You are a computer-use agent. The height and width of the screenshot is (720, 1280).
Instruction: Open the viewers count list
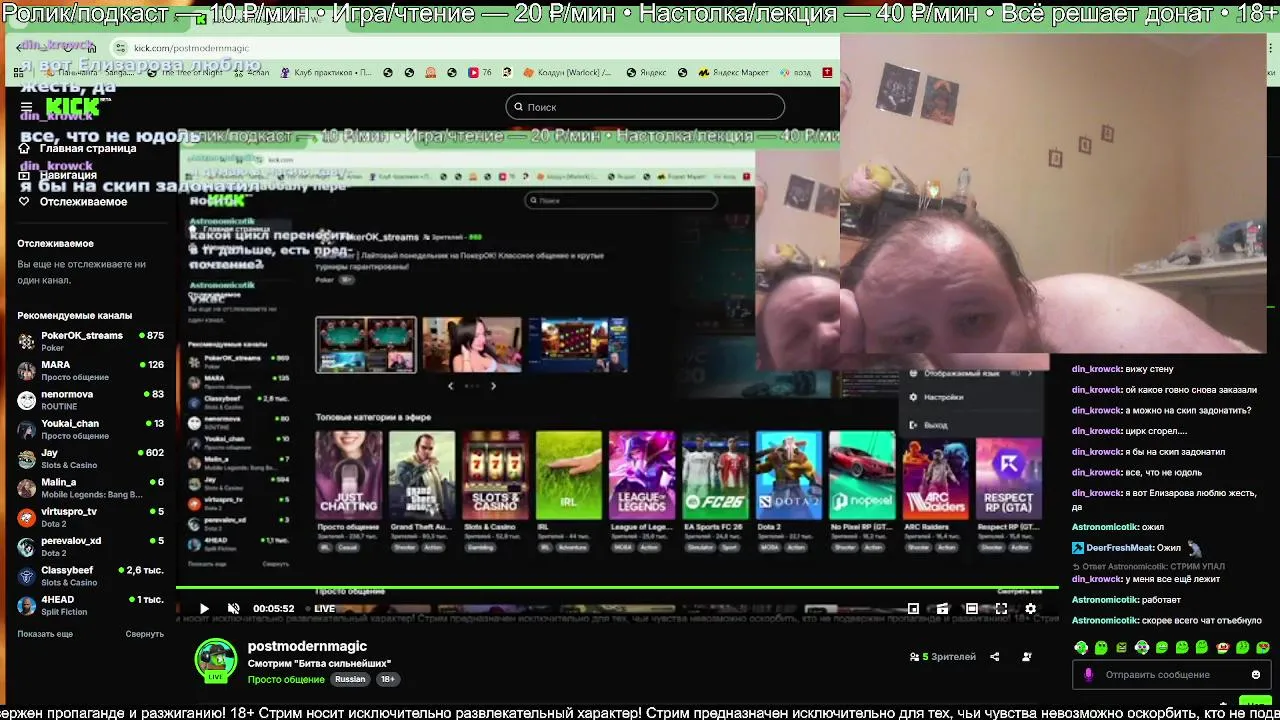[x=942, y=657]
